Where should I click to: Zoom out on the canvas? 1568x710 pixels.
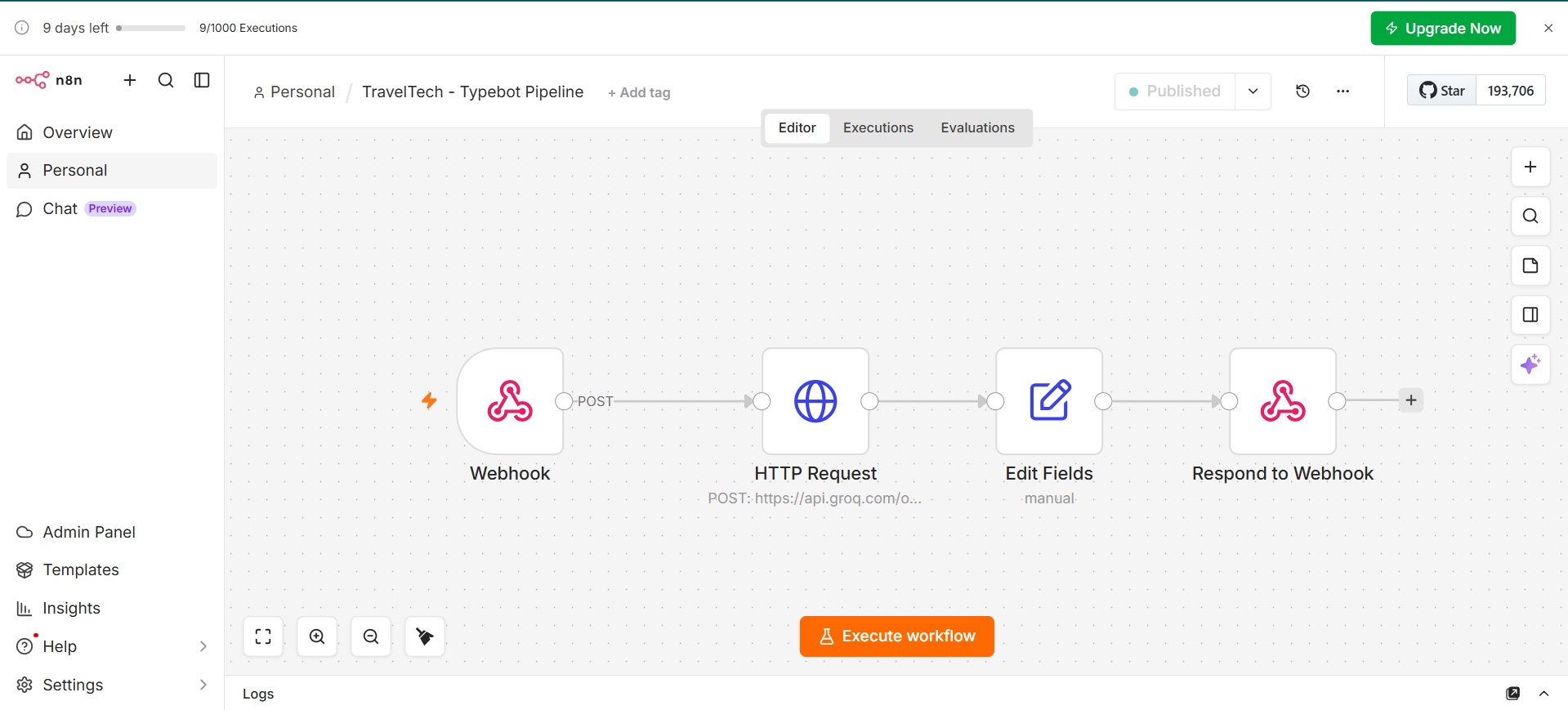pos(371,636)
